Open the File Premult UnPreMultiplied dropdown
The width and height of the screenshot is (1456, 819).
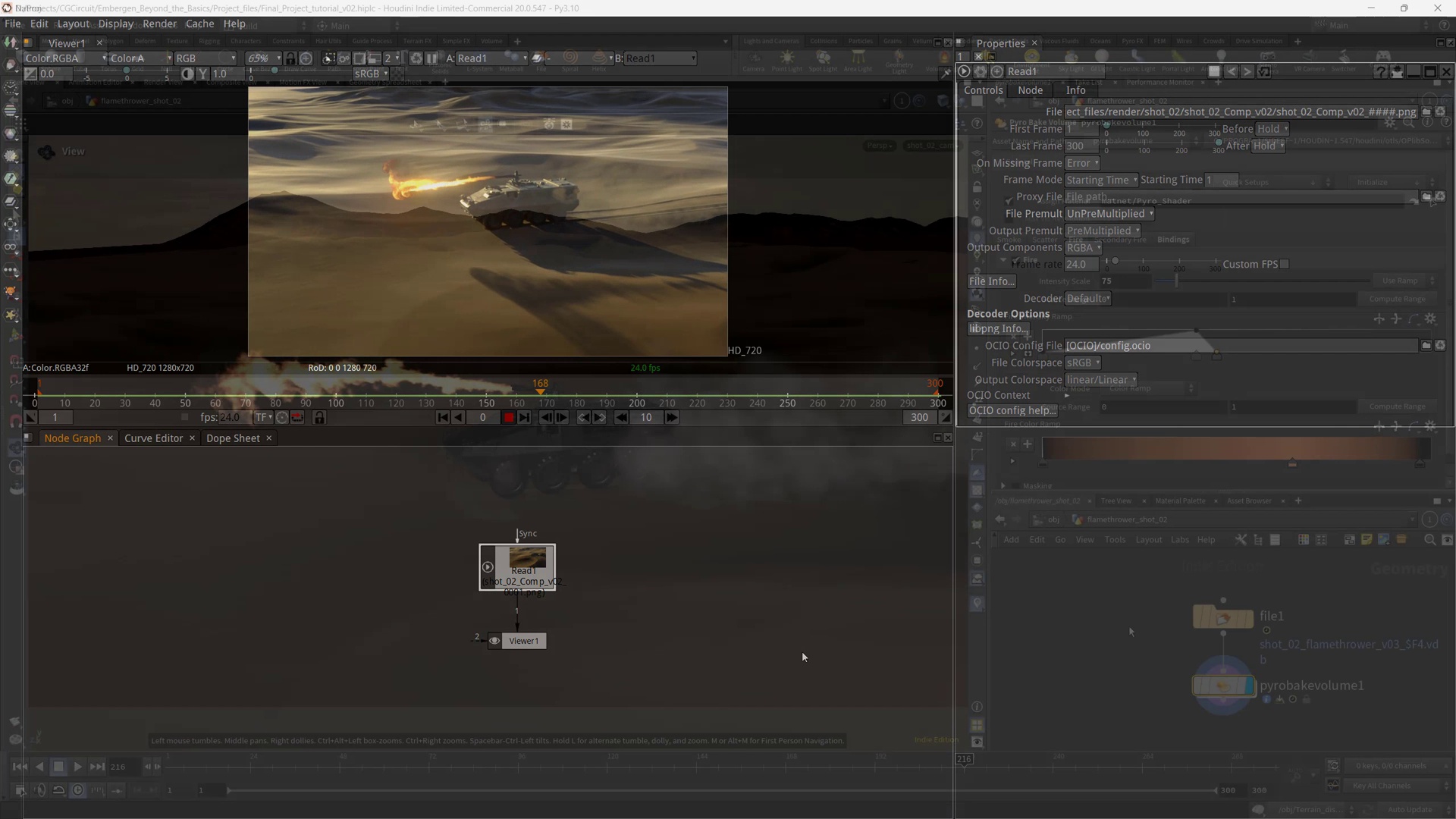[1109, 214]
